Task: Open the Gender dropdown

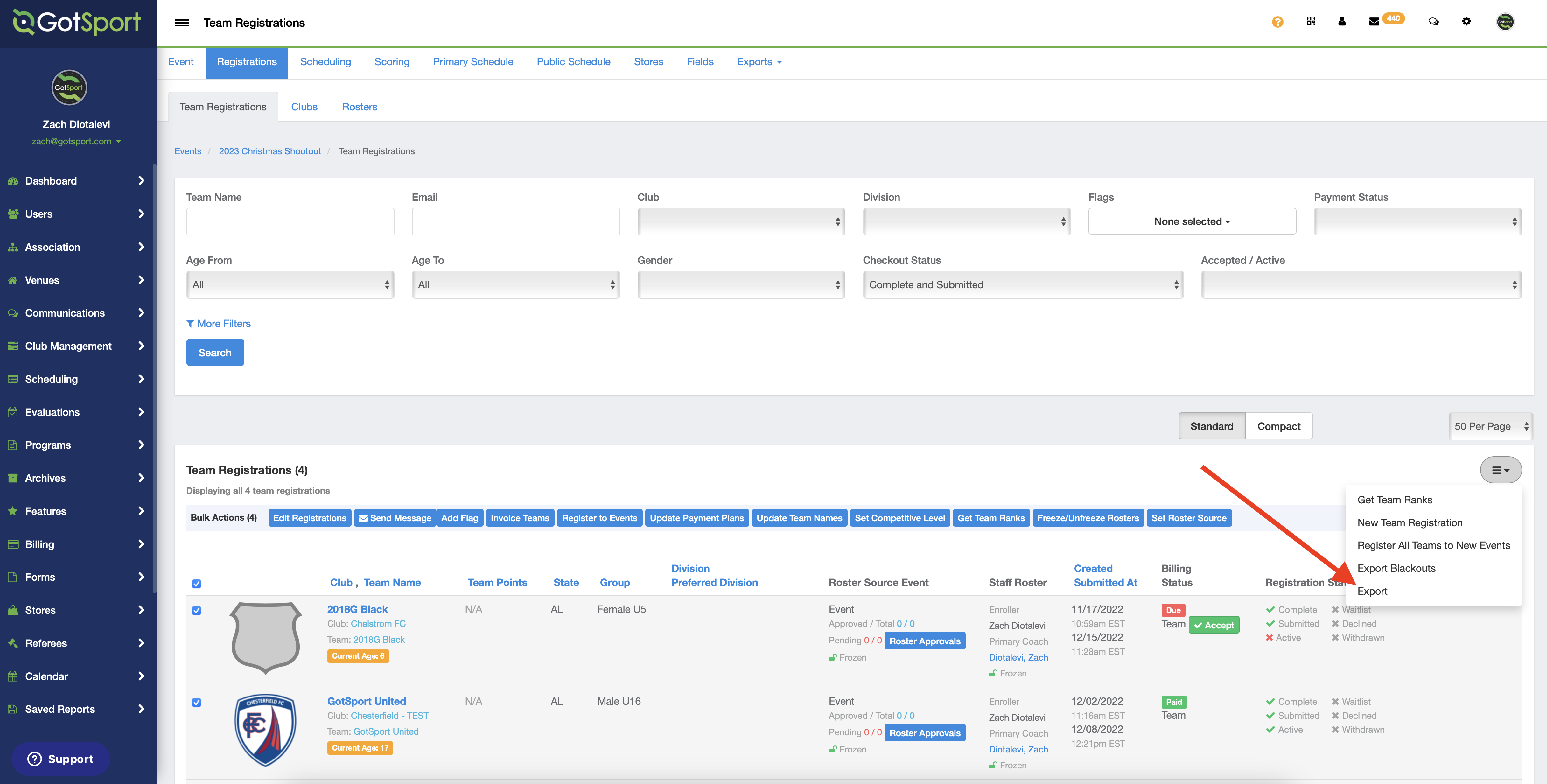Action: pyautogui.click(x=740, y=285)
